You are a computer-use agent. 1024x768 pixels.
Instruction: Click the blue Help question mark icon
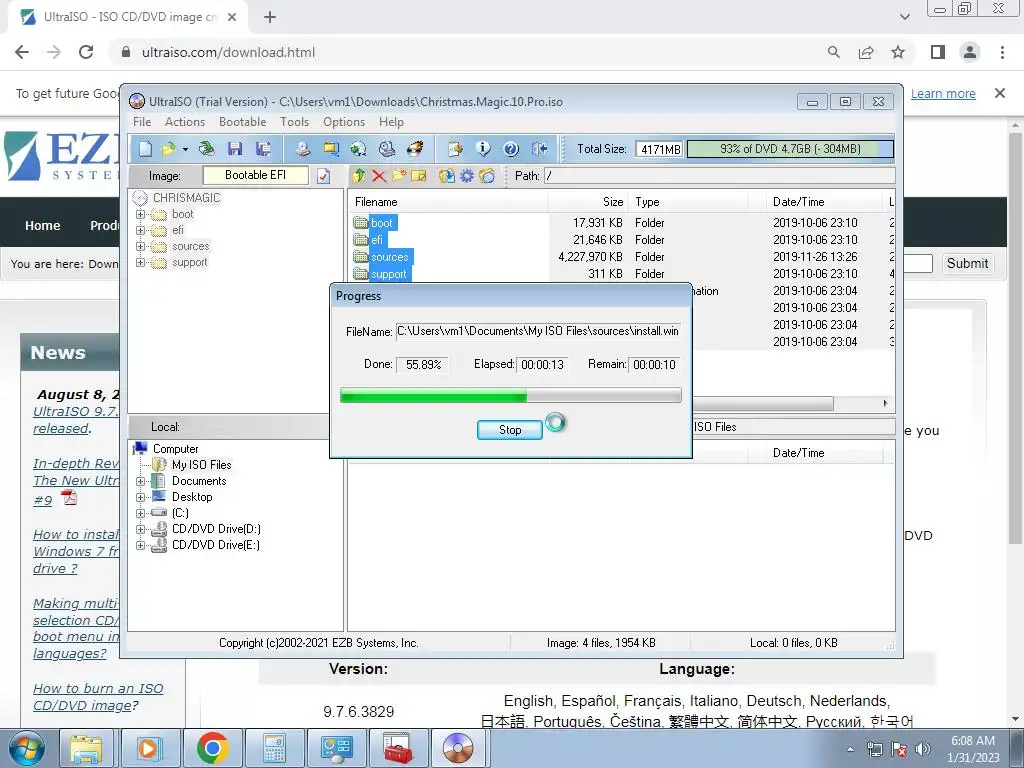511,149
